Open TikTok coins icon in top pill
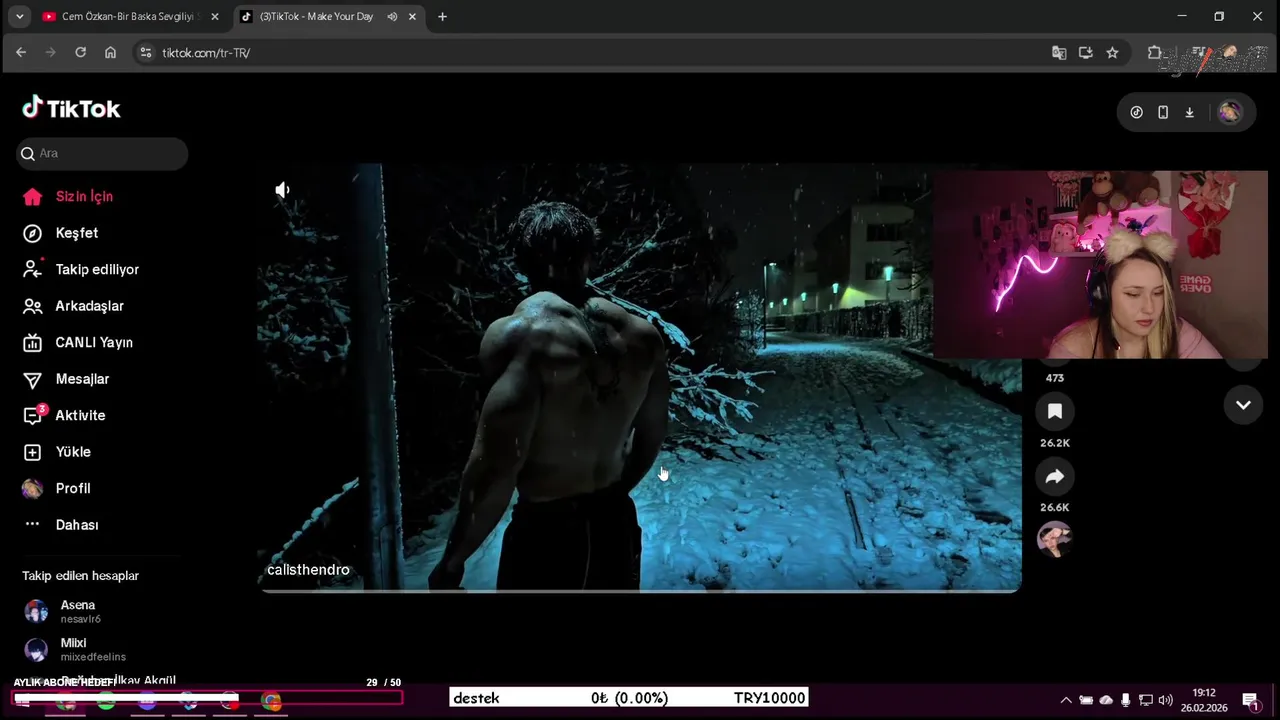1280x720 pixels. pyautogui.click(x=1136, y=113)
